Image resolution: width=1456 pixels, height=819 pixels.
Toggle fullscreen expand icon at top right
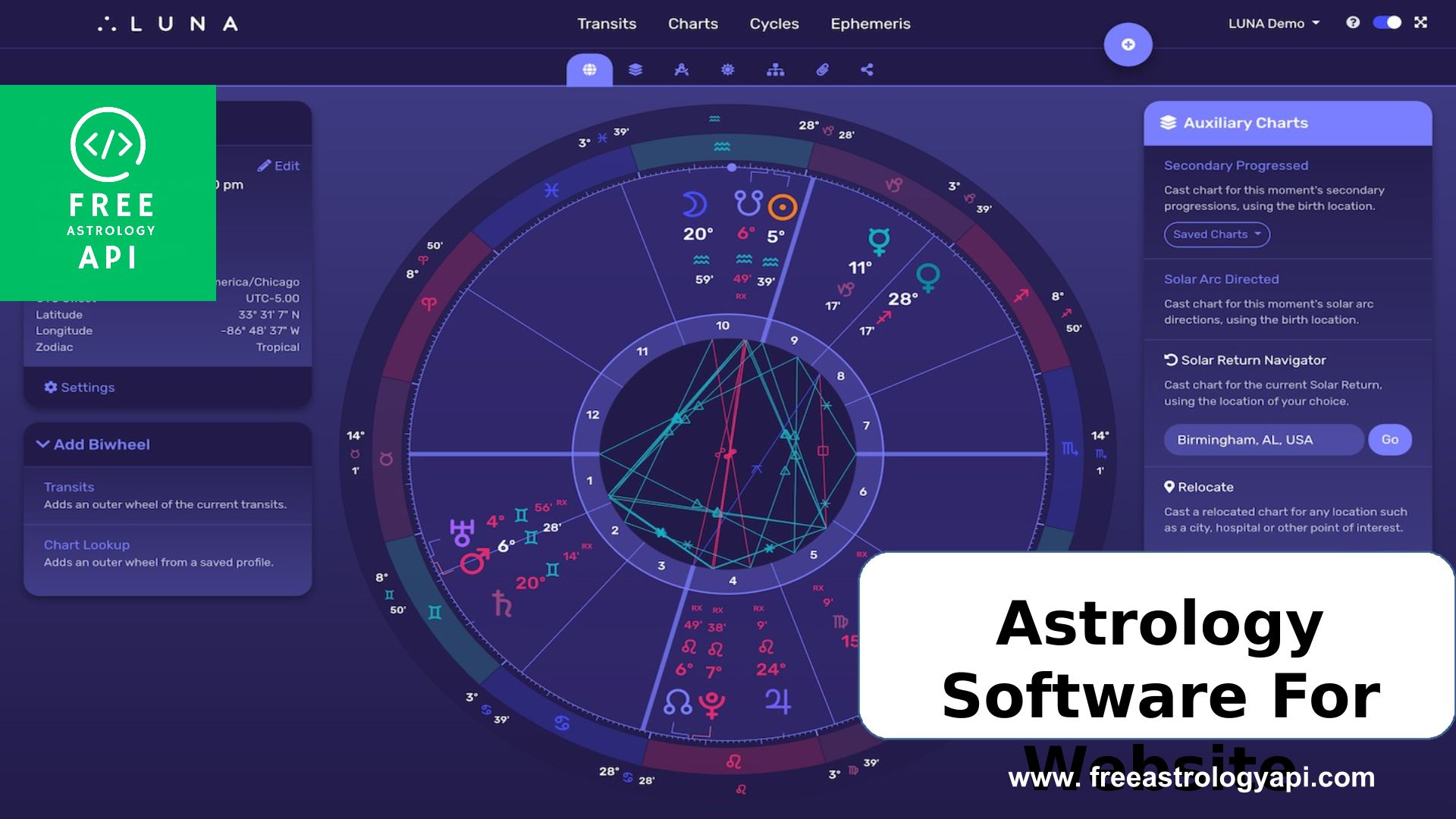click(x=1420, y=23)
